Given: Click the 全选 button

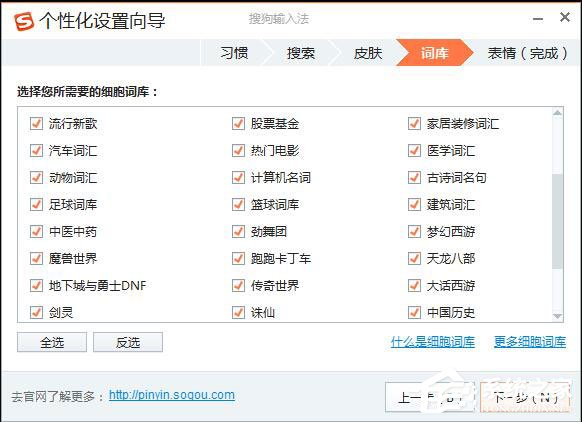Looking at the screenshot, I should point(52,342).
